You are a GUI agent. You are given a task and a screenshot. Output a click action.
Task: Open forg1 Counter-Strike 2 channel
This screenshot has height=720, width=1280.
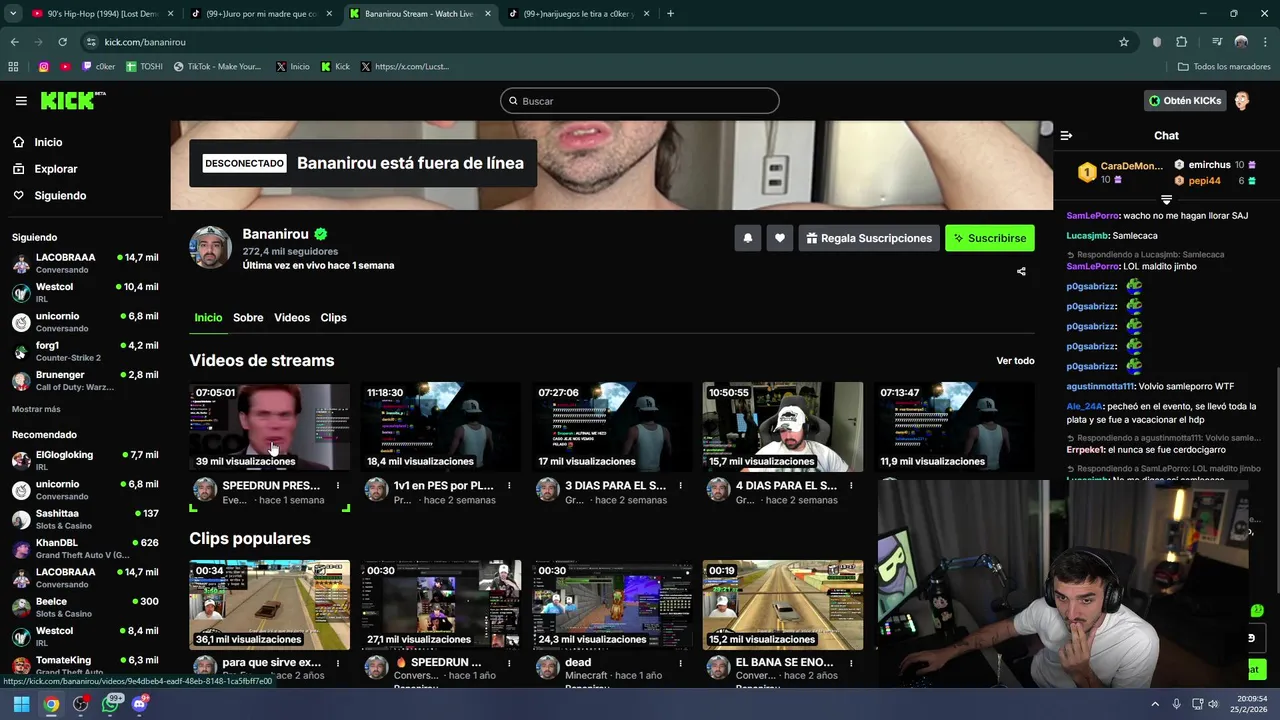[85, 351]
